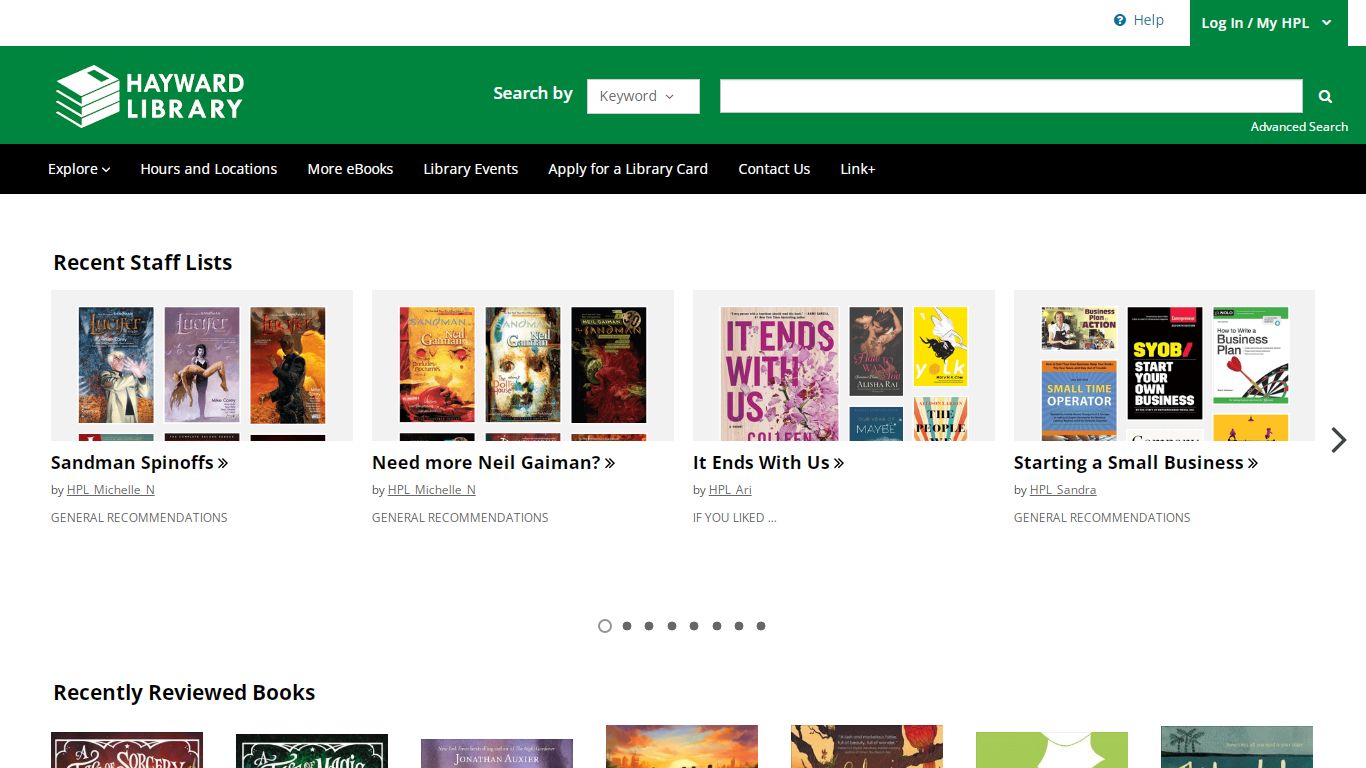
Task: Go to Library Events
Action: click(x=471, y=169)
